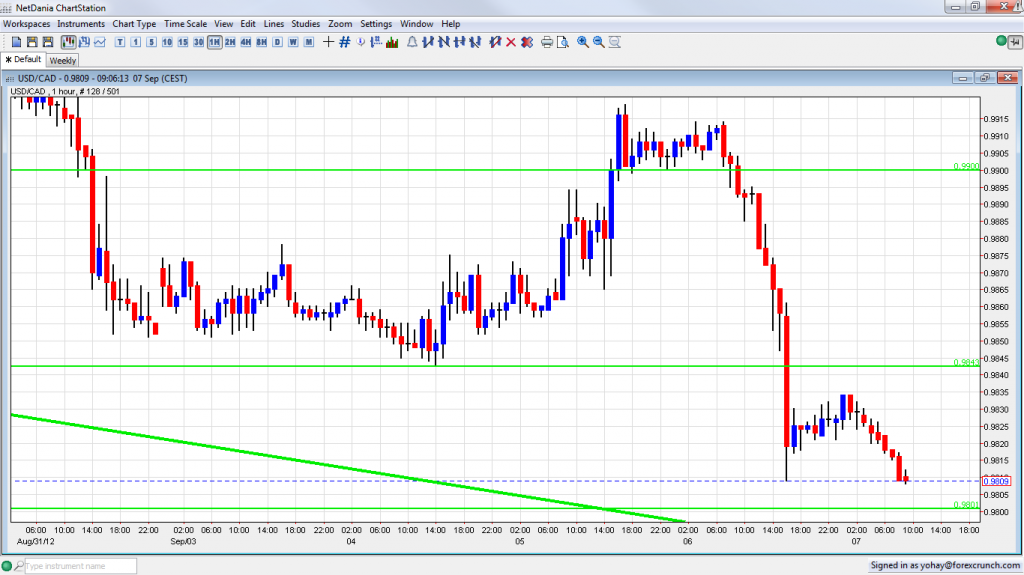The image size is (1024, 575).
Task: Switch to candlestick chart type
Action: click(69, 42)
